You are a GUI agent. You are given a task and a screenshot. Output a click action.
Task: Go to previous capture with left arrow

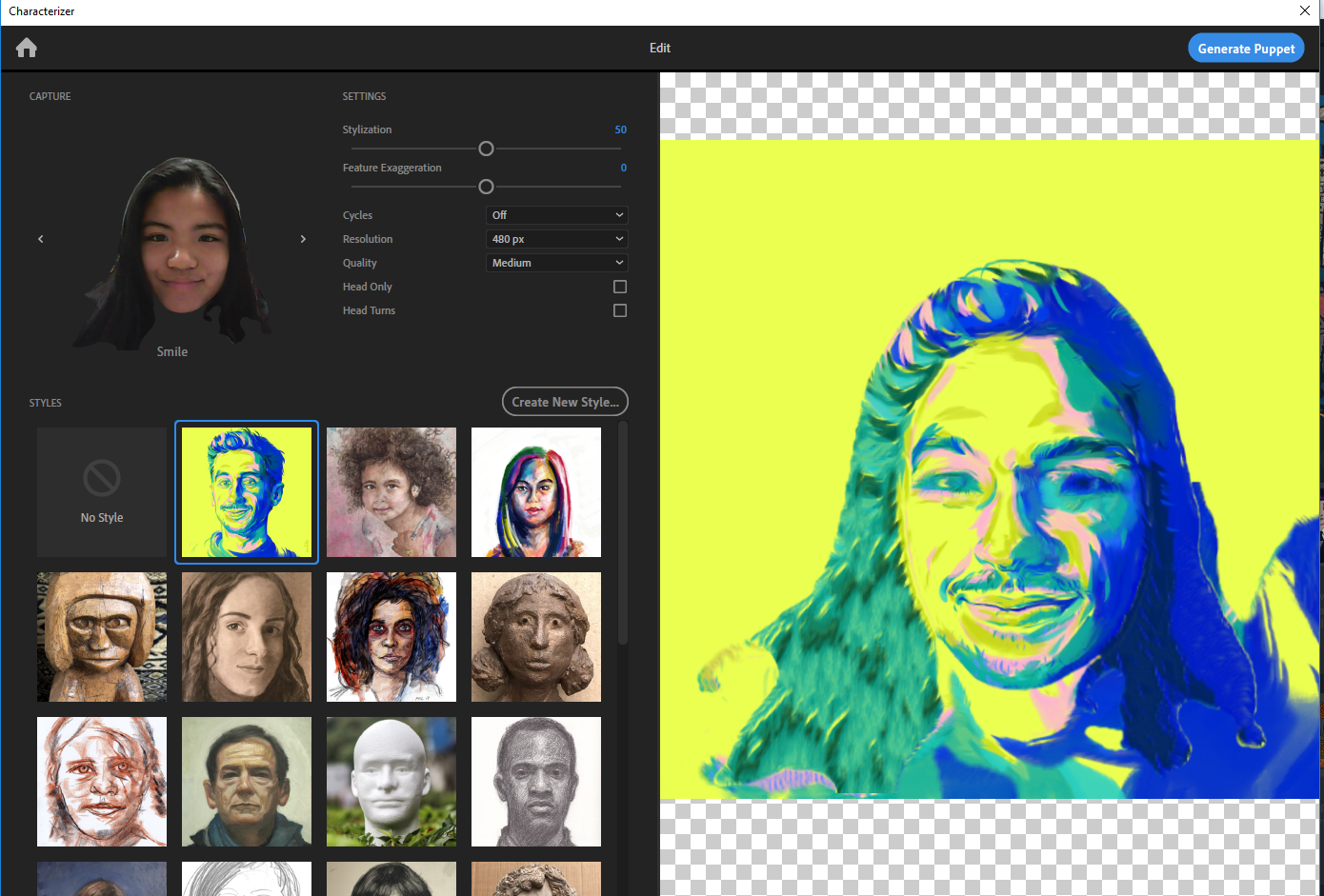click(x=41, y=239)
